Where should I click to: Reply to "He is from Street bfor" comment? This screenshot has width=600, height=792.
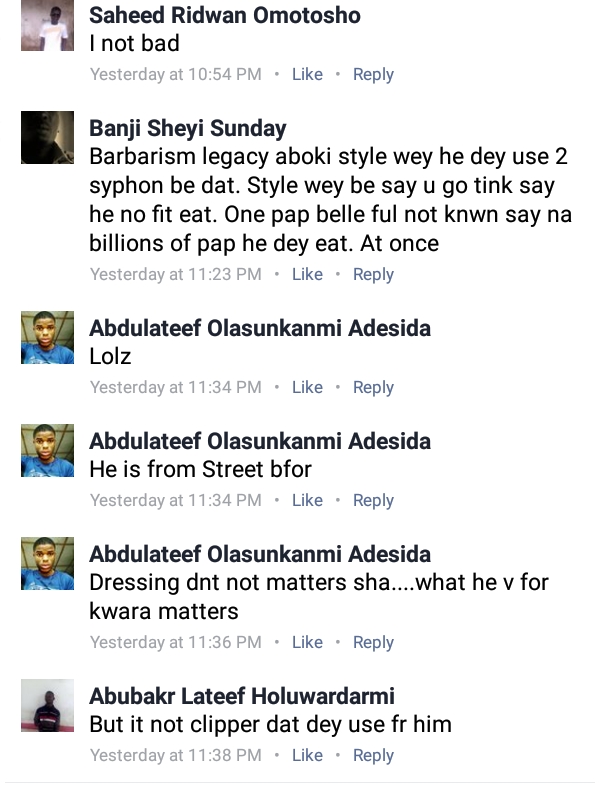[373, 500]
